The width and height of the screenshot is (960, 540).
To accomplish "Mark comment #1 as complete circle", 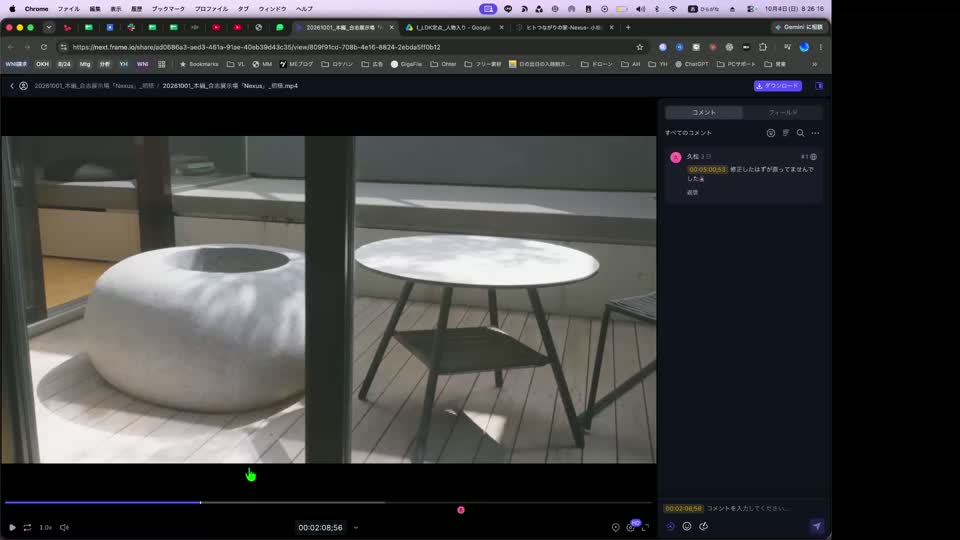I will pos(814,157).
